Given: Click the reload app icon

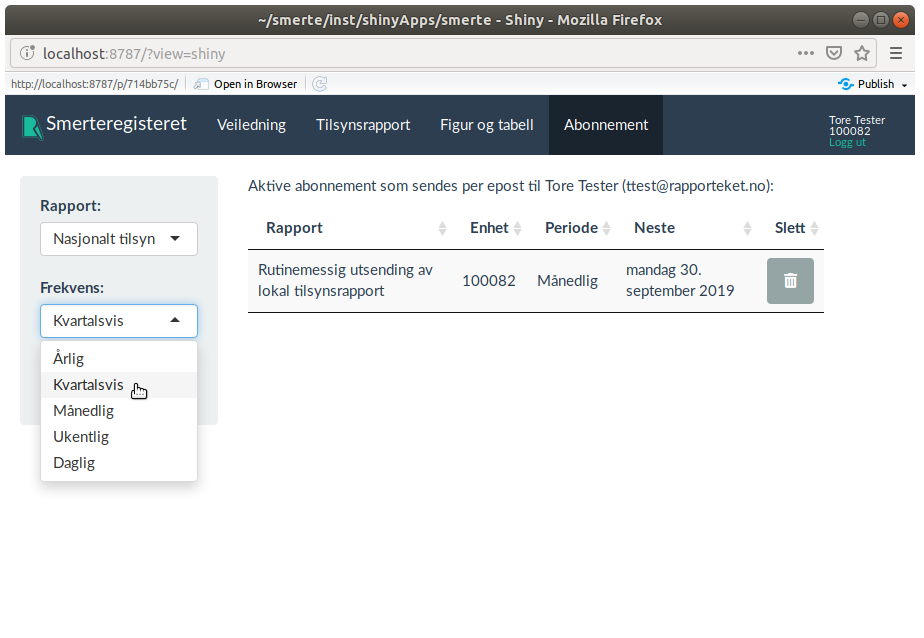Looking at the screenshot, I should pos(319,84).
